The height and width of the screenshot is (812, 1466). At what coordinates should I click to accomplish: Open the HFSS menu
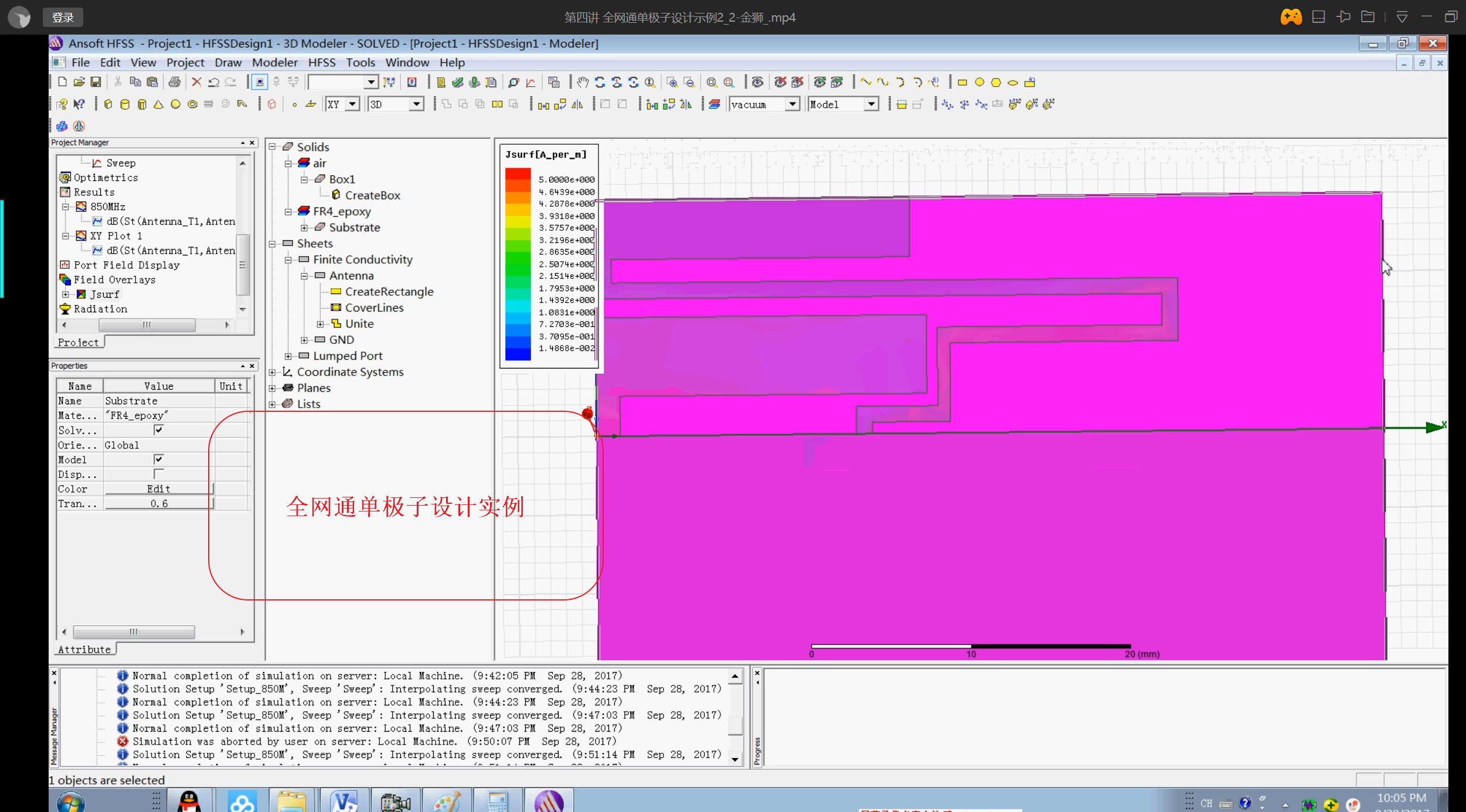(322, 63)
